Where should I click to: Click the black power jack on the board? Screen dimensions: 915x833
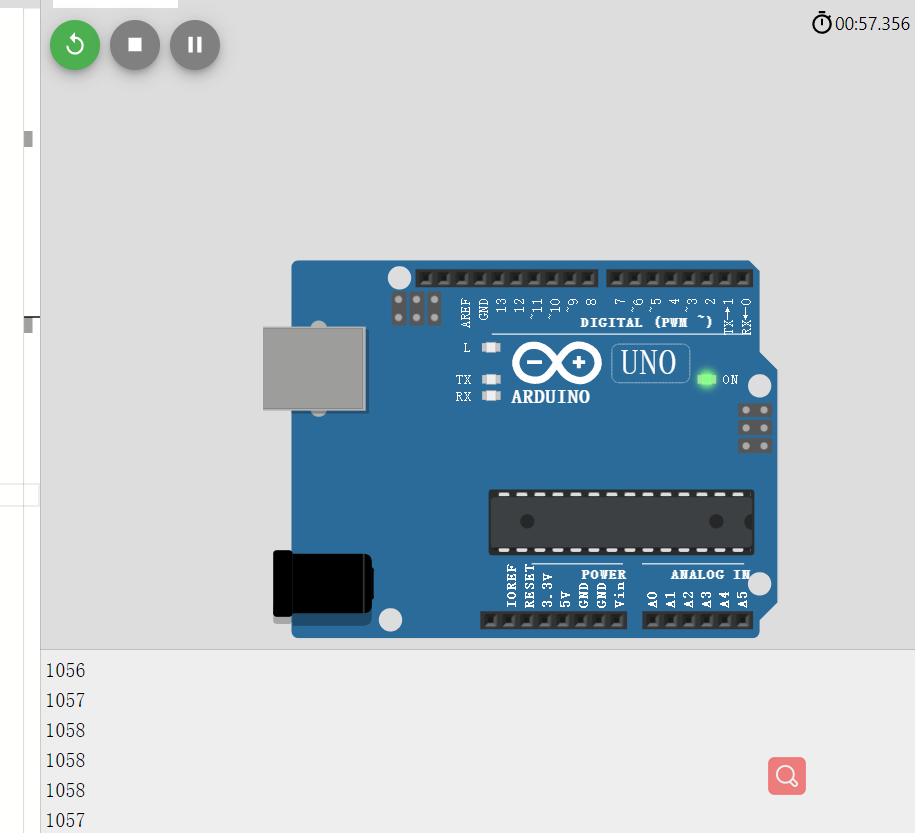(323, 584)
